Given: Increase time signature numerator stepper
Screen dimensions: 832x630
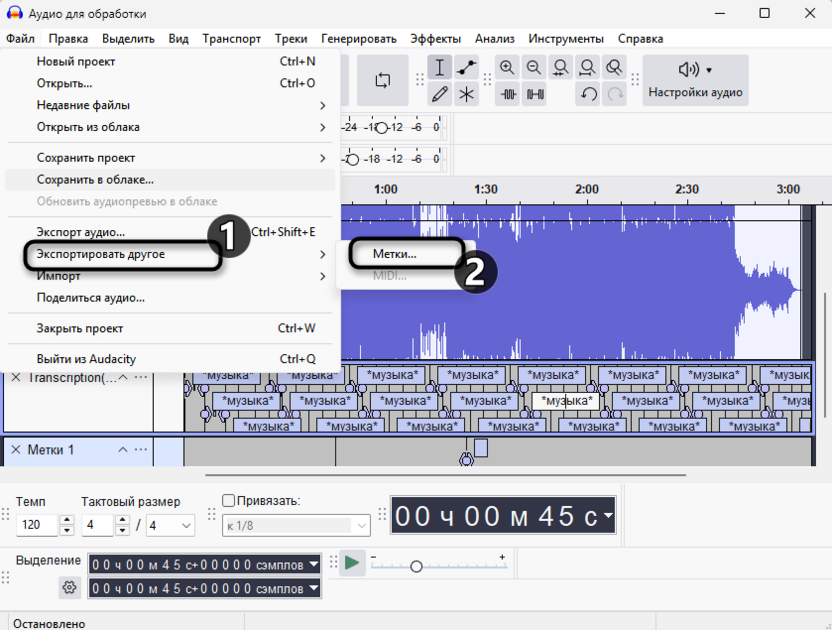Looking at the screenshot, I should click(123, 520).
